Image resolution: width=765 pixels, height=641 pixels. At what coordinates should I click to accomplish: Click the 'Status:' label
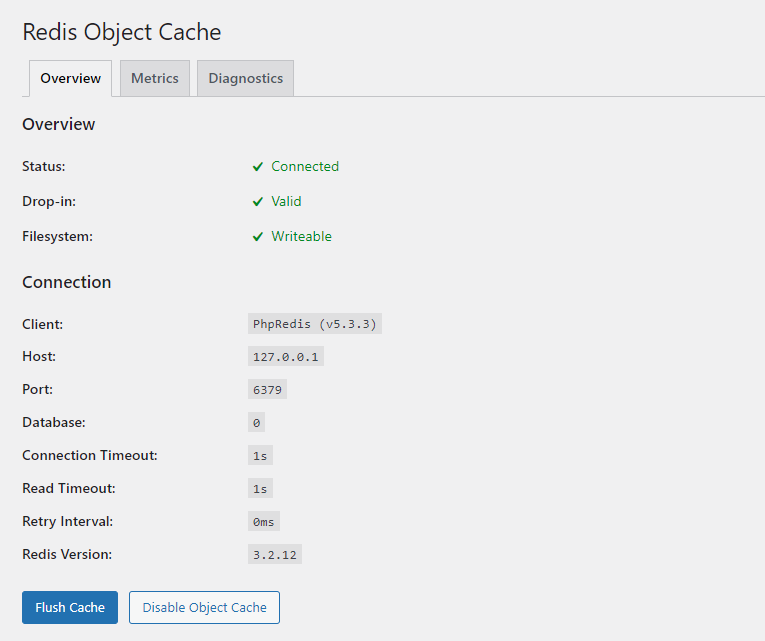(x=43, y=166)
